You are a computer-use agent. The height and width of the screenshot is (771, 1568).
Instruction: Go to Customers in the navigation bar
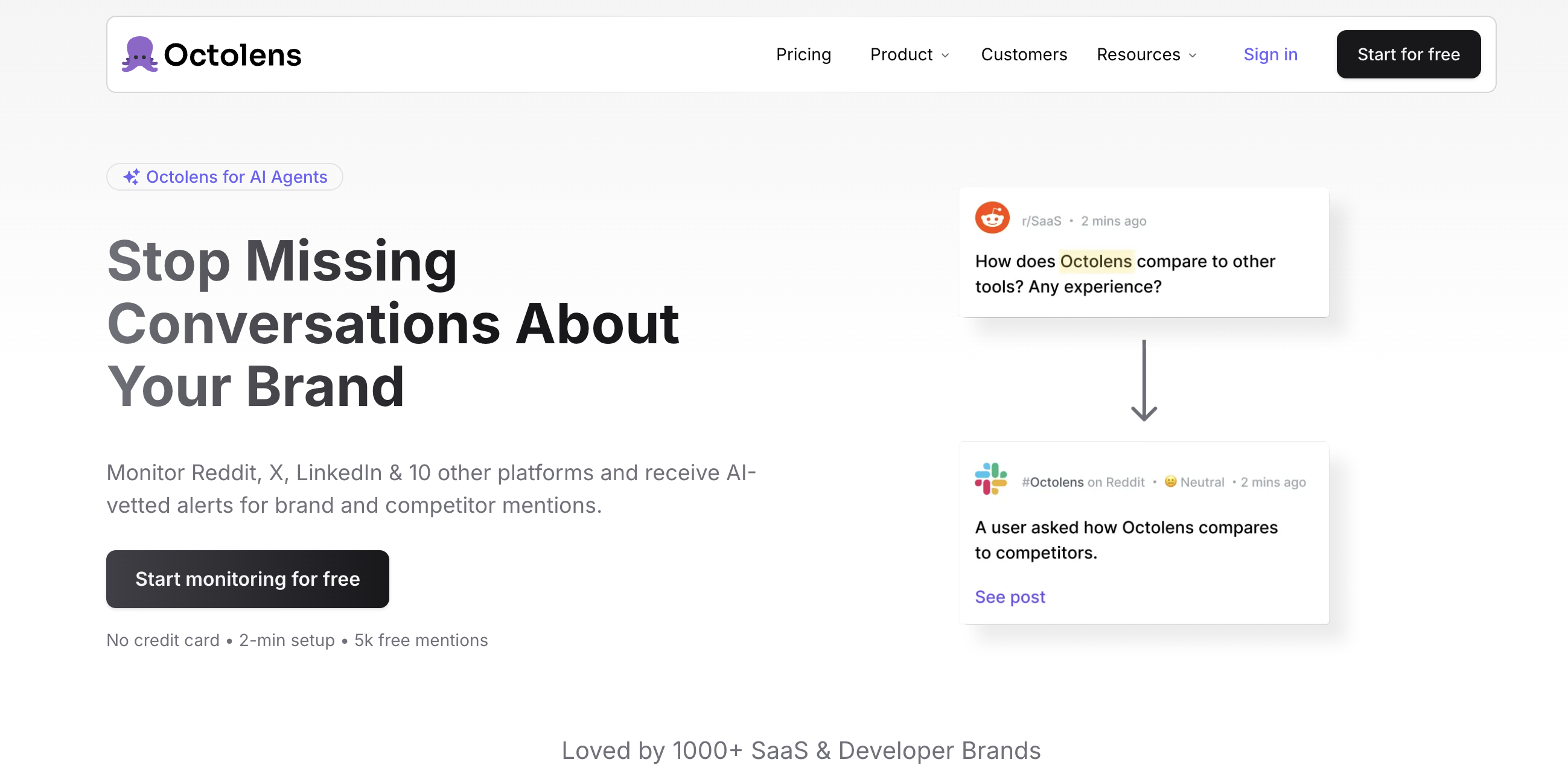[1023, 55]
